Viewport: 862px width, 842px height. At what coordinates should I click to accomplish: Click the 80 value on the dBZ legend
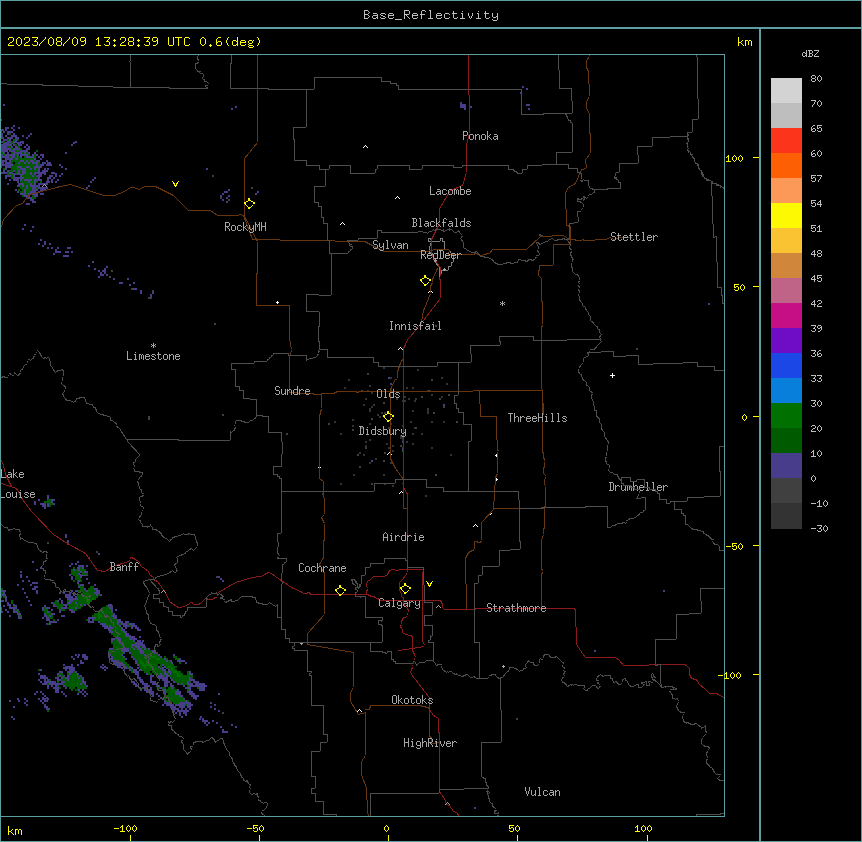(816, 79)
